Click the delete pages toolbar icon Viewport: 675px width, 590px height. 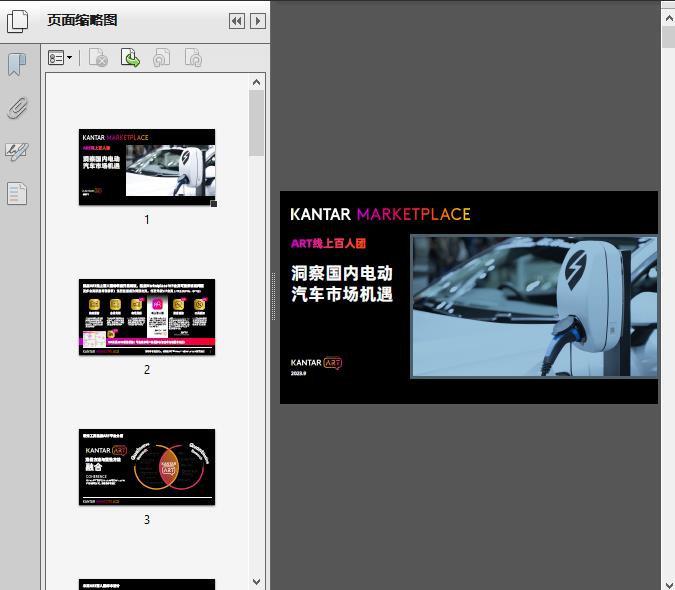click(x=98, y=58)
